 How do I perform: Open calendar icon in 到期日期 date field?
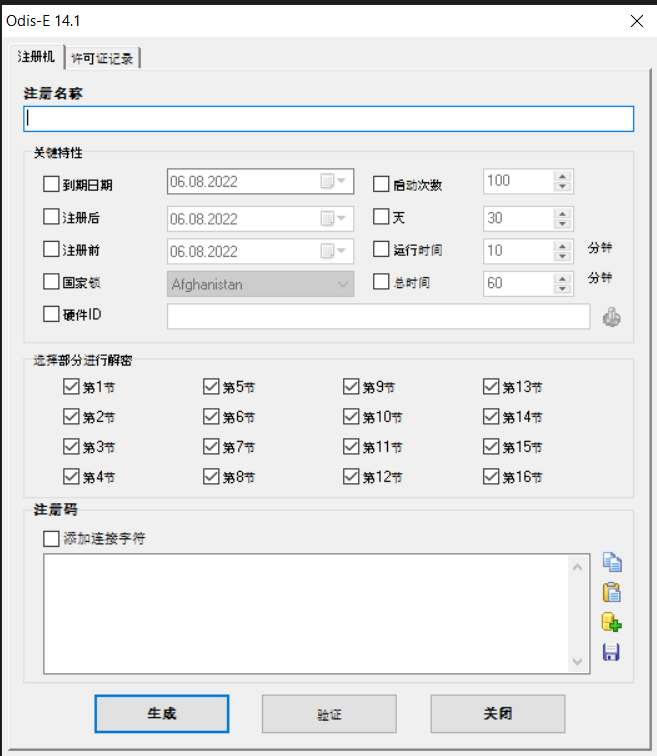click(x=328, y=182)
